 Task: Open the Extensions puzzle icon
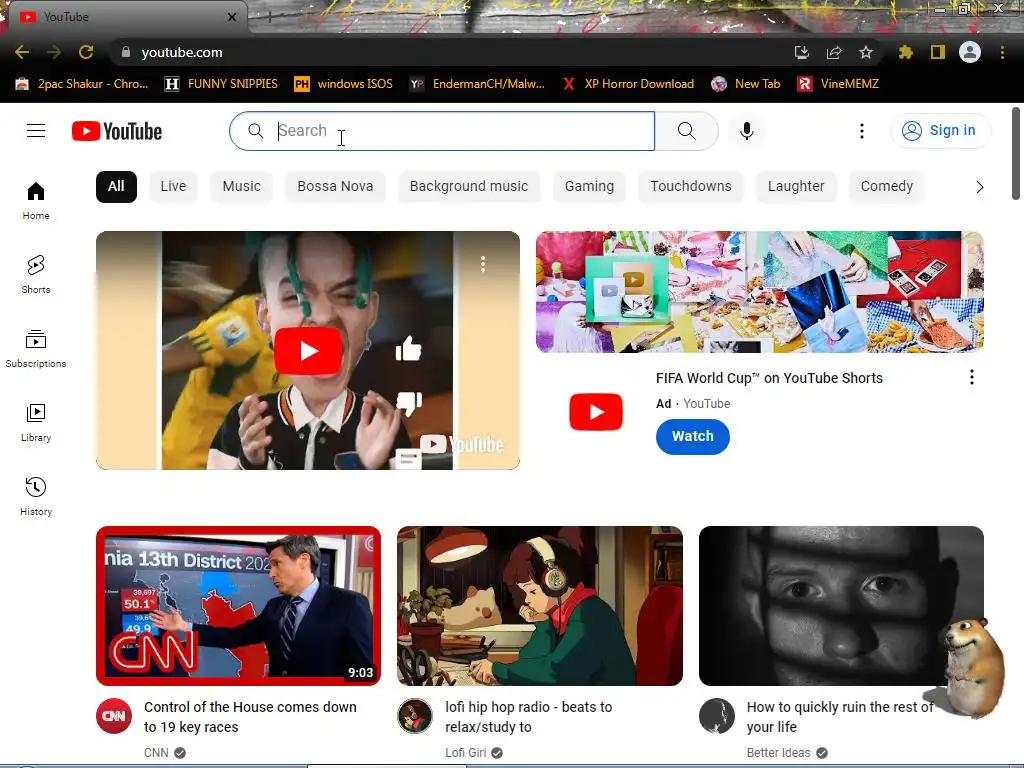coord(906,52)
